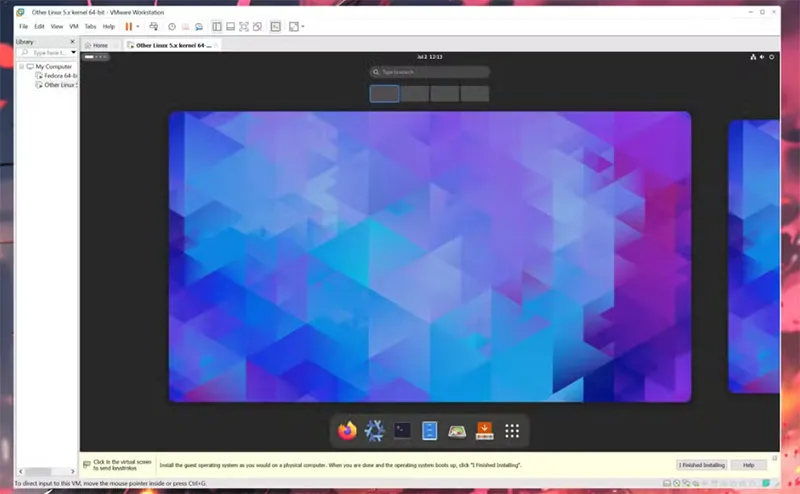The image size is (800, 494).
Task: Open the Files manager from dock
Action: point(430,431)
